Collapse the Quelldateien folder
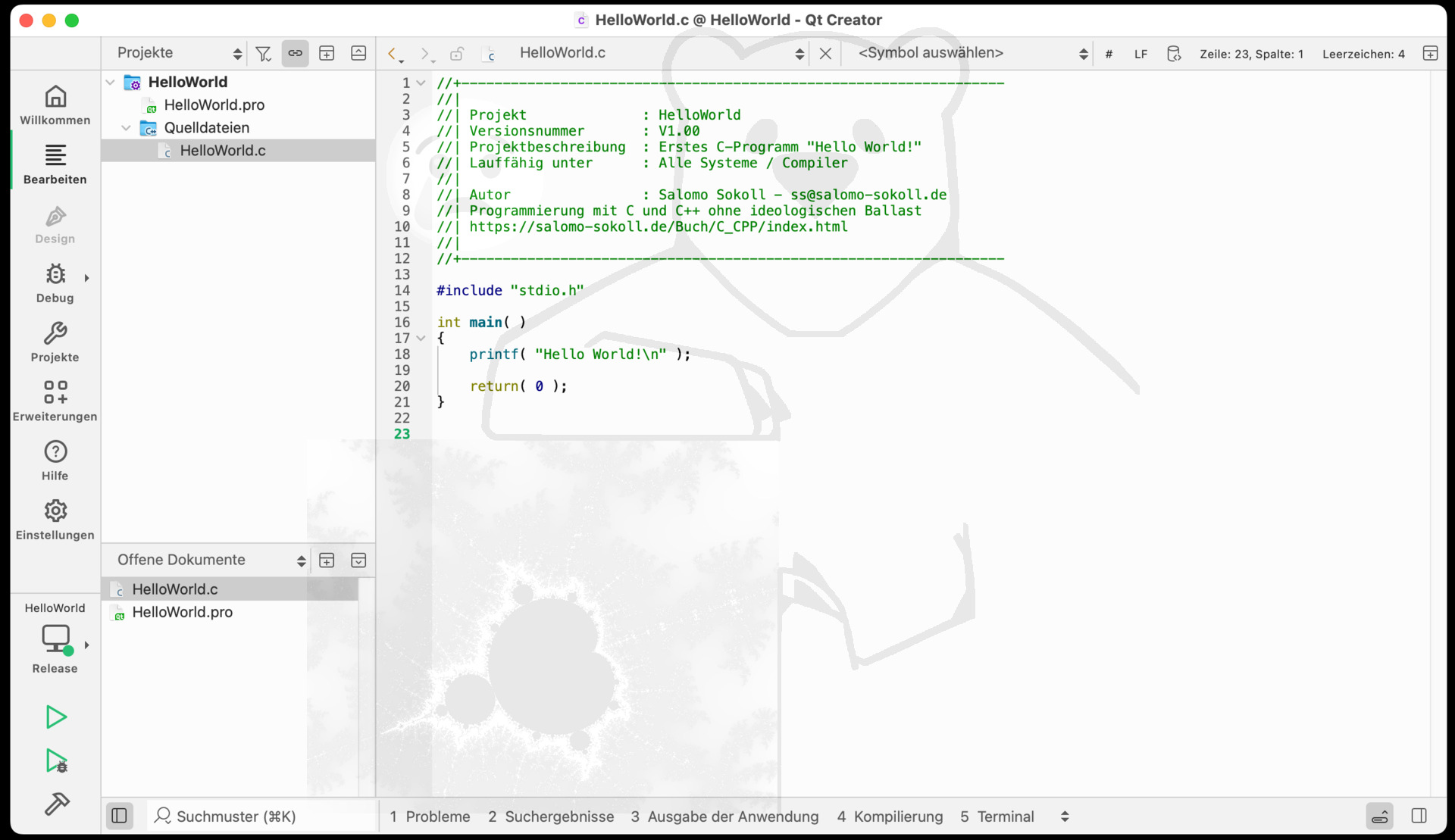This screenshot has height=840, width=1455. pyautogui.click(x=127, y=128)
